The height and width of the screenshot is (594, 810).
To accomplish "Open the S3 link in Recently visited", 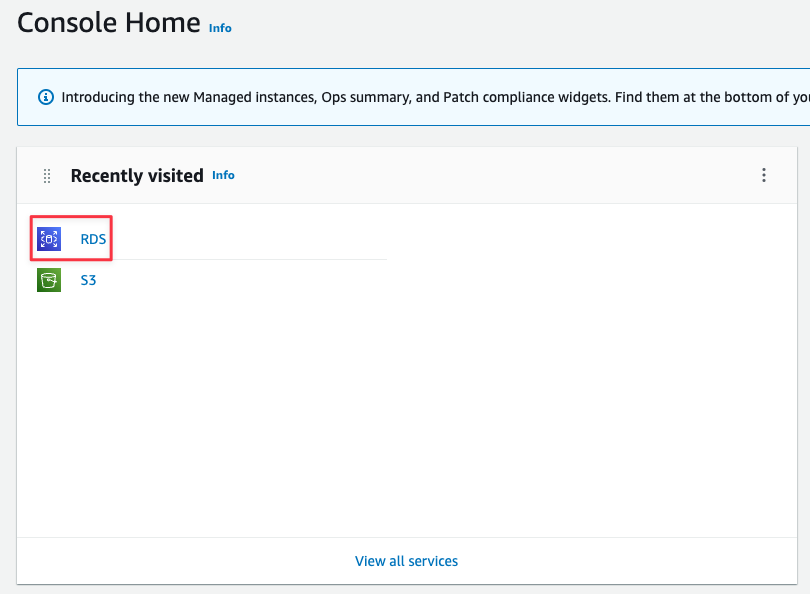I will click(88, 280).
